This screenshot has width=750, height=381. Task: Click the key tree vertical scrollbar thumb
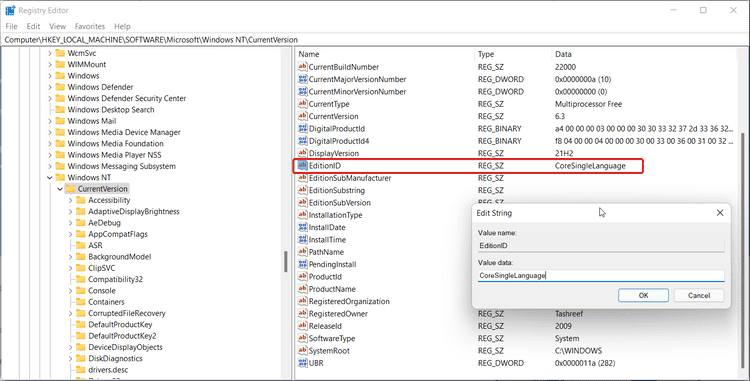coord(286,261)
